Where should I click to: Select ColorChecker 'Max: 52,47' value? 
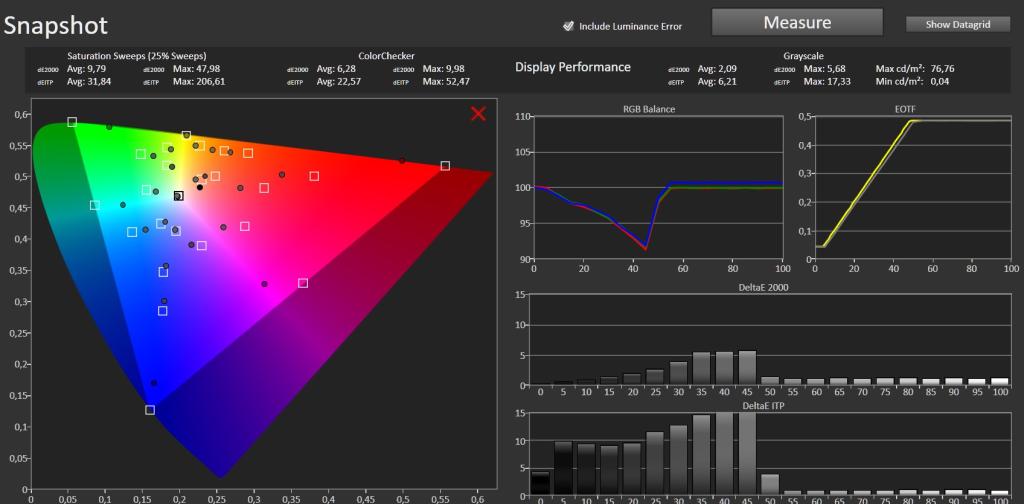(446, 82)
